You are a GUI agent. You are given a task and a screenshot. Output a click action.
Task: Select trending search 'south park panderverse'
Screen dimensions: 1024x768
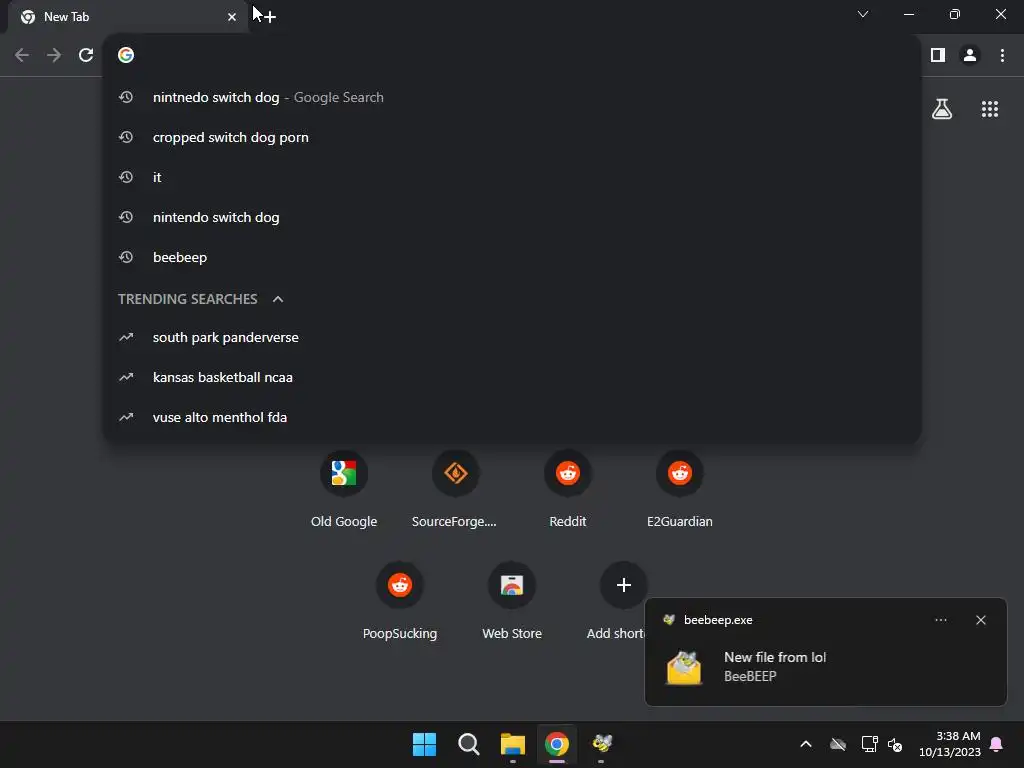pos(512,337)
